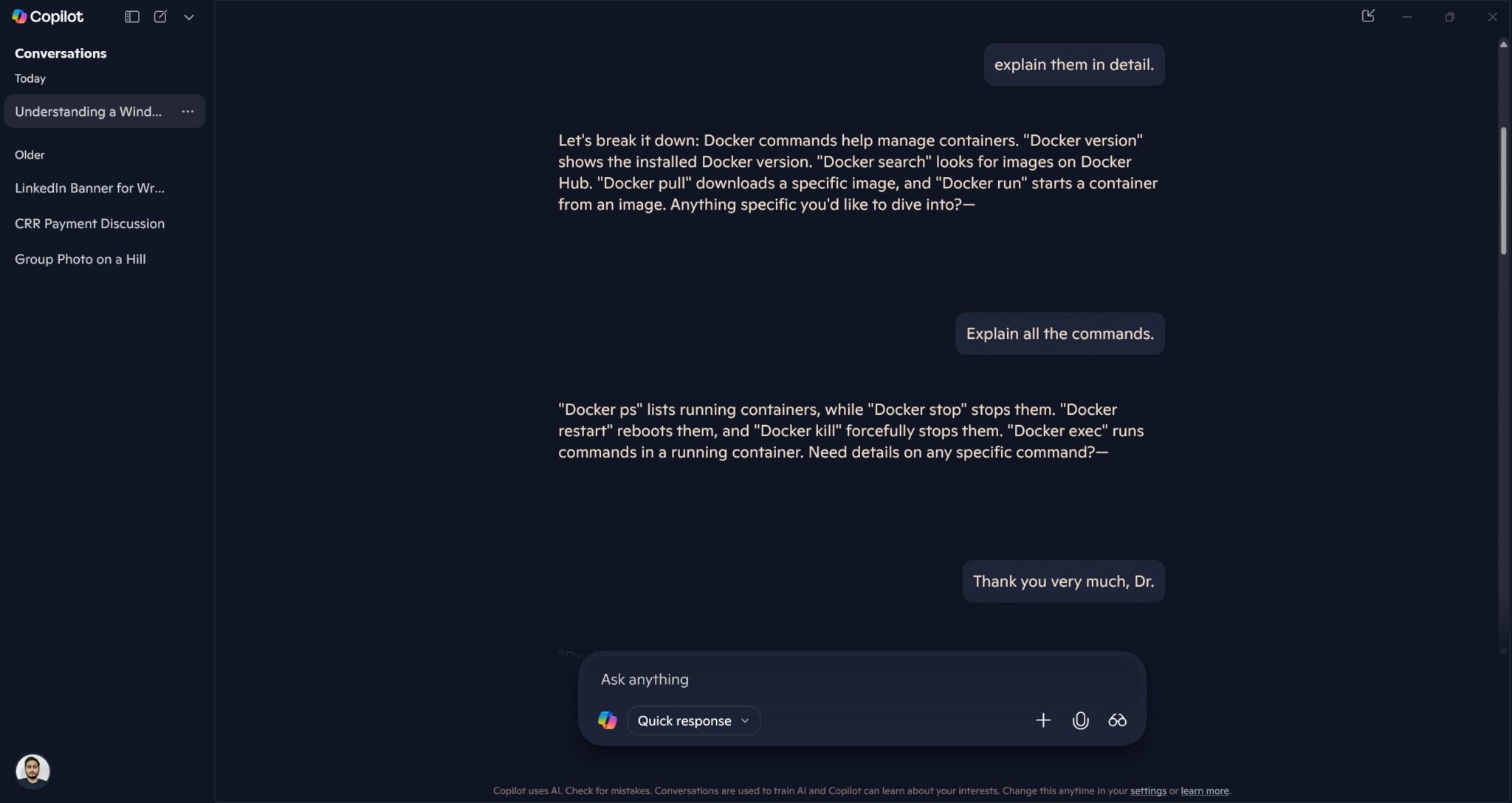The width and height of the screenshot is (1512, 803).
Task: Expand the chevron next to Copilot header
Action: click(x=189, y=17)
